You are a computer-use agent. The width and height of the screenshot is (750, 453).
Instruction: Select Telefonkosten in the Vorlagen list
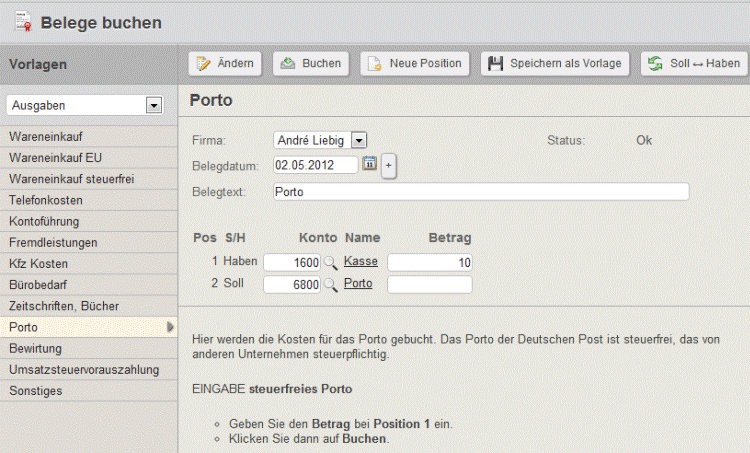(45, 200)
